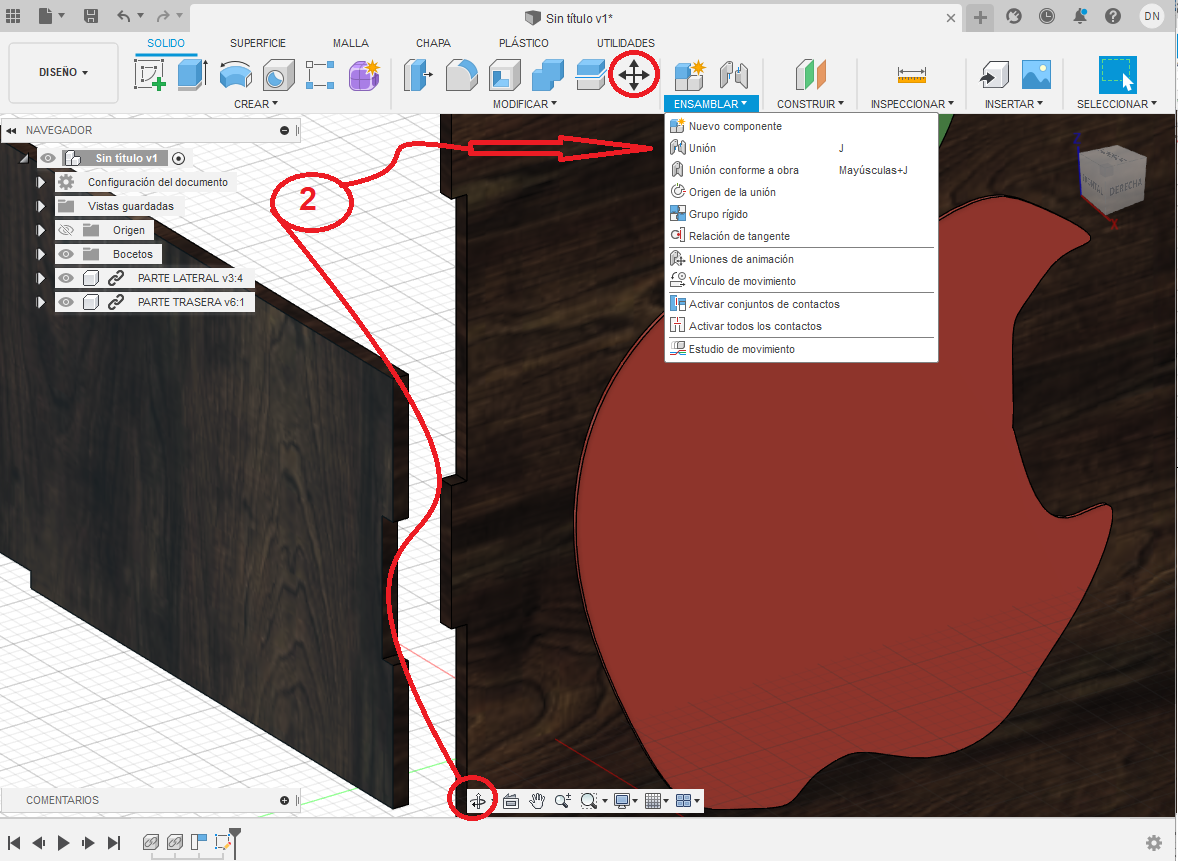Click the Joint toolbar icon
Screen dimensions: 1178x861
pos(733,75)
